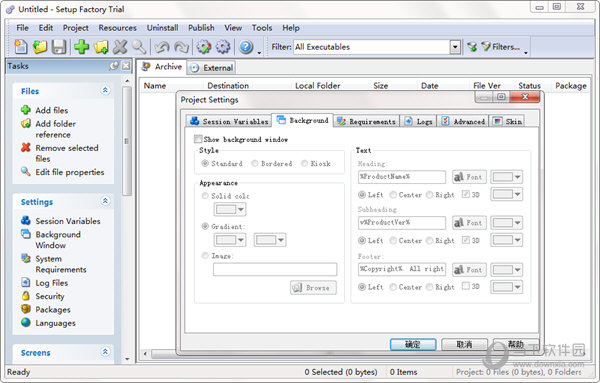This screenshot has width=600, height=383.
Task: Open the Filters... toolbar button
Action: tap(501, 47)
